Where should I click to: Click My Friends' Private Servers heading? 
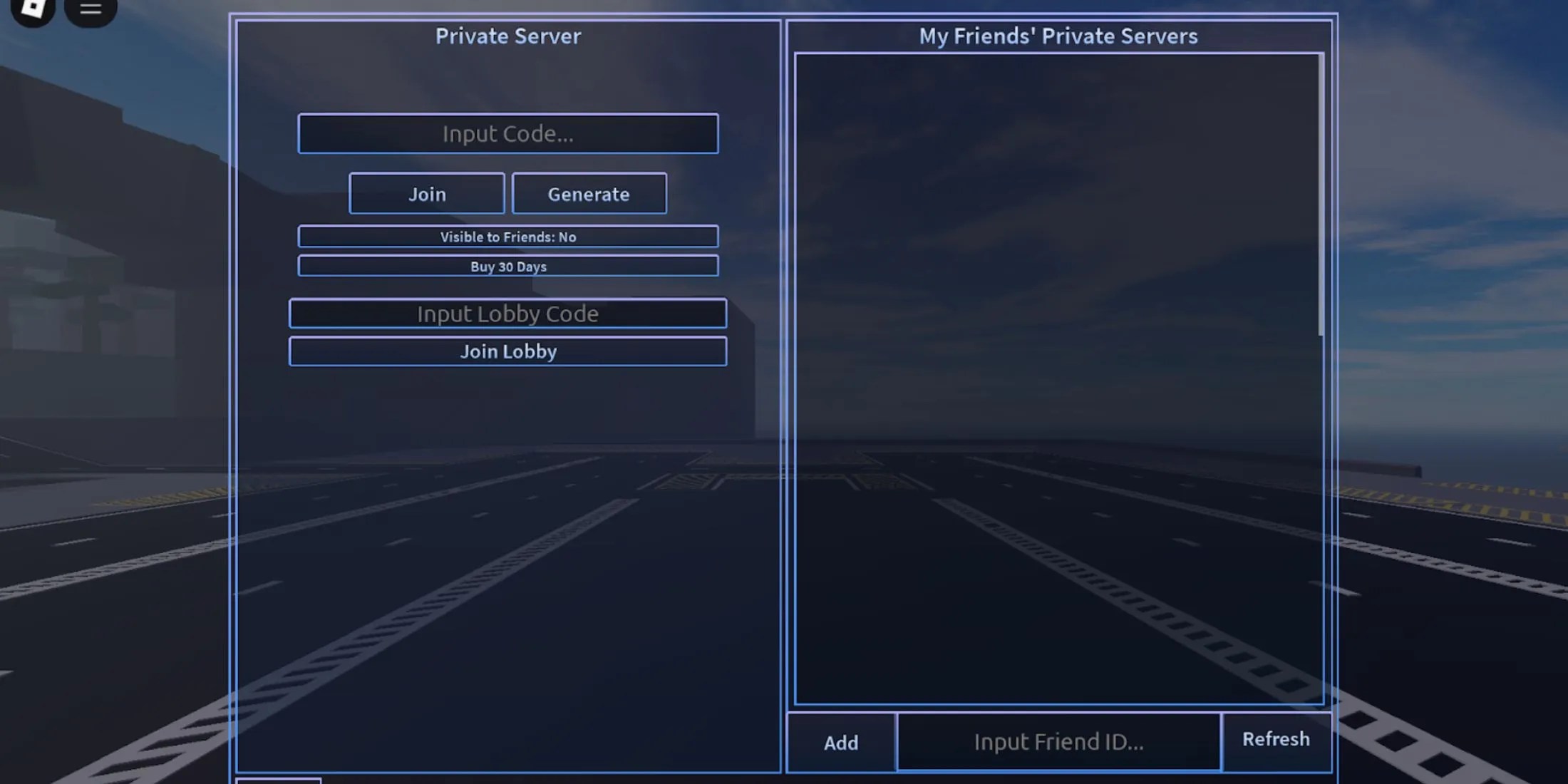pyautogui.click(x=1058, y=36)
